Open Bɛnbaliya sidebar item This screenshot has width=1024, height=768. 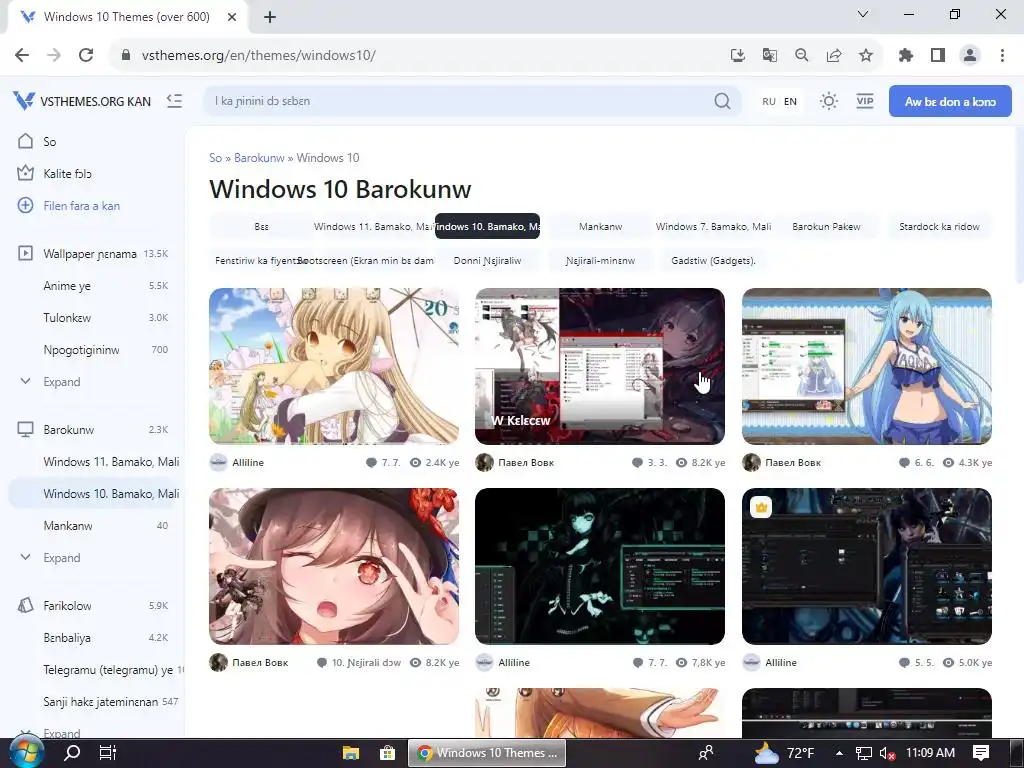click(x=67, y=637)
